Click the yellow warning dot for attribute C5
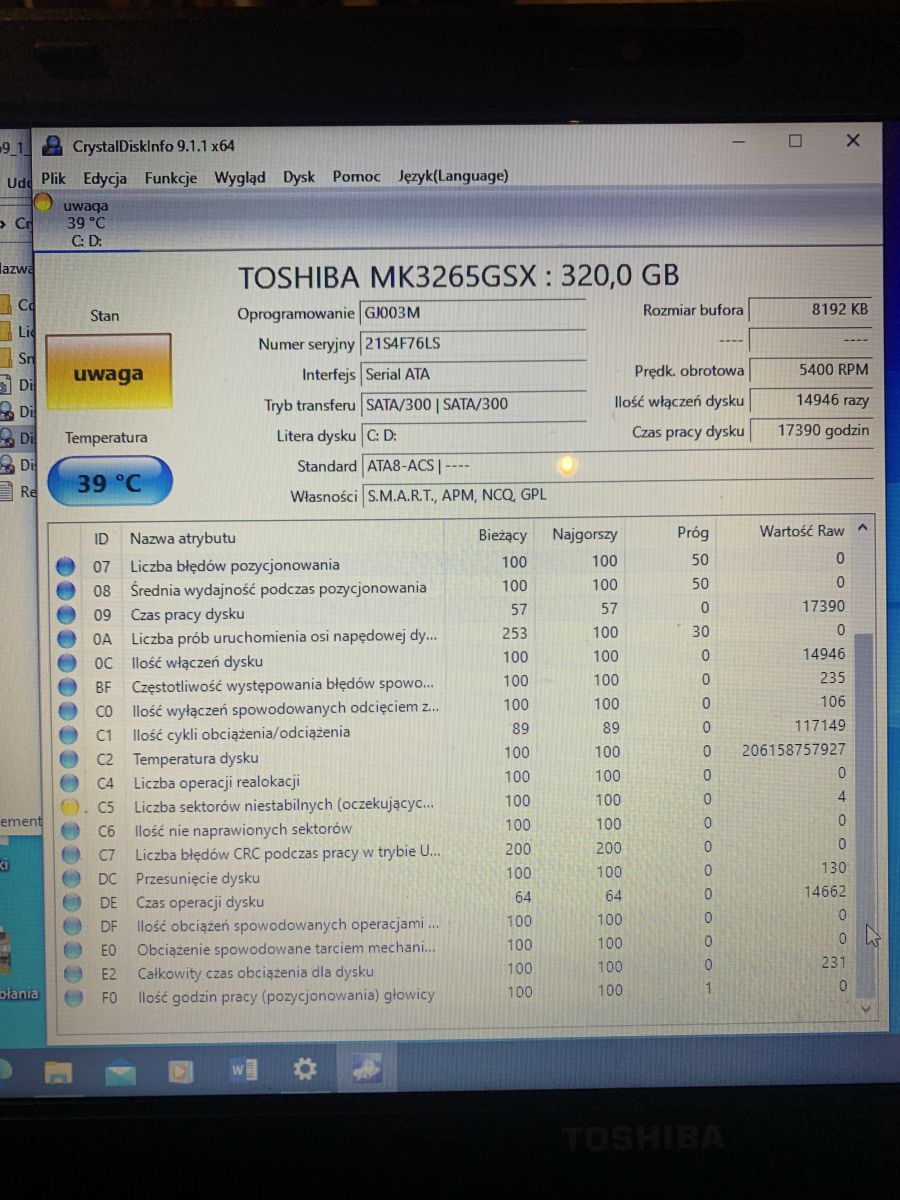Image resolution: width=900 pixels, height=1200 pixels. (x=70, y=806)
